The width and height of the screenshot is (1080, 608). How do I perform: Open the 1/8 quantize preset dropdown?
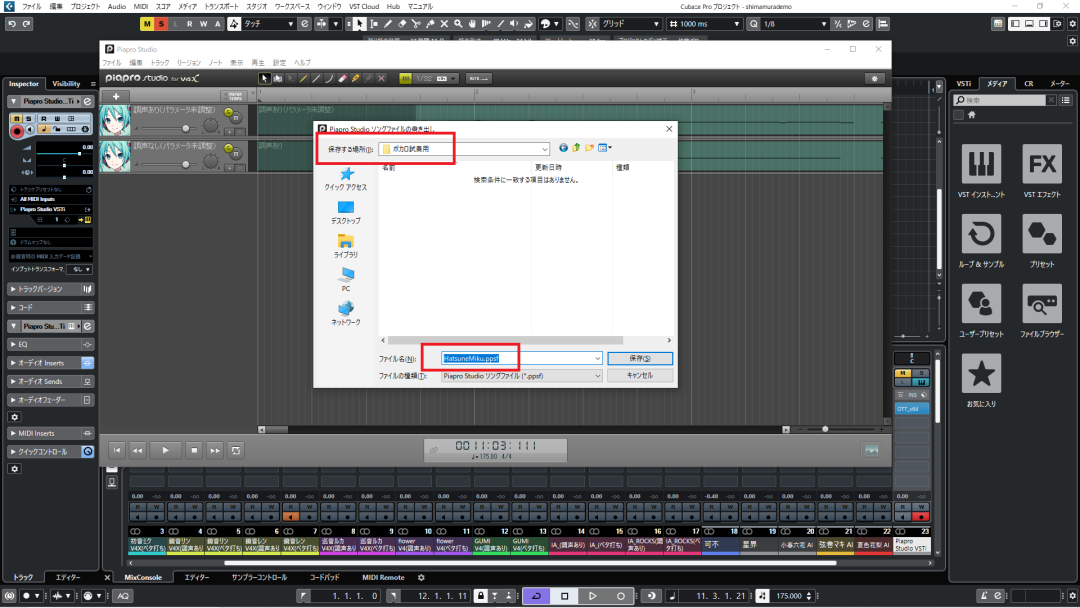point(795,24)
